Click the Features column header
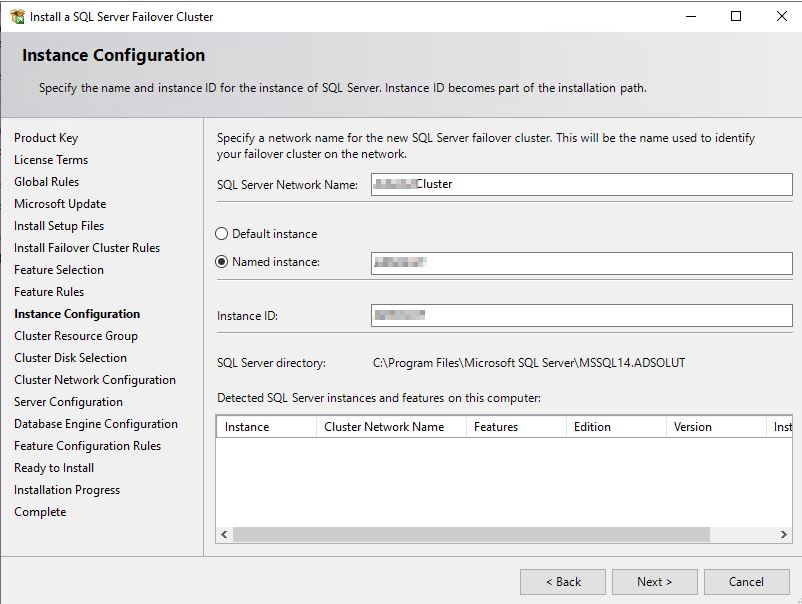This screenshot has width=802, height=604. pos(516,427)
